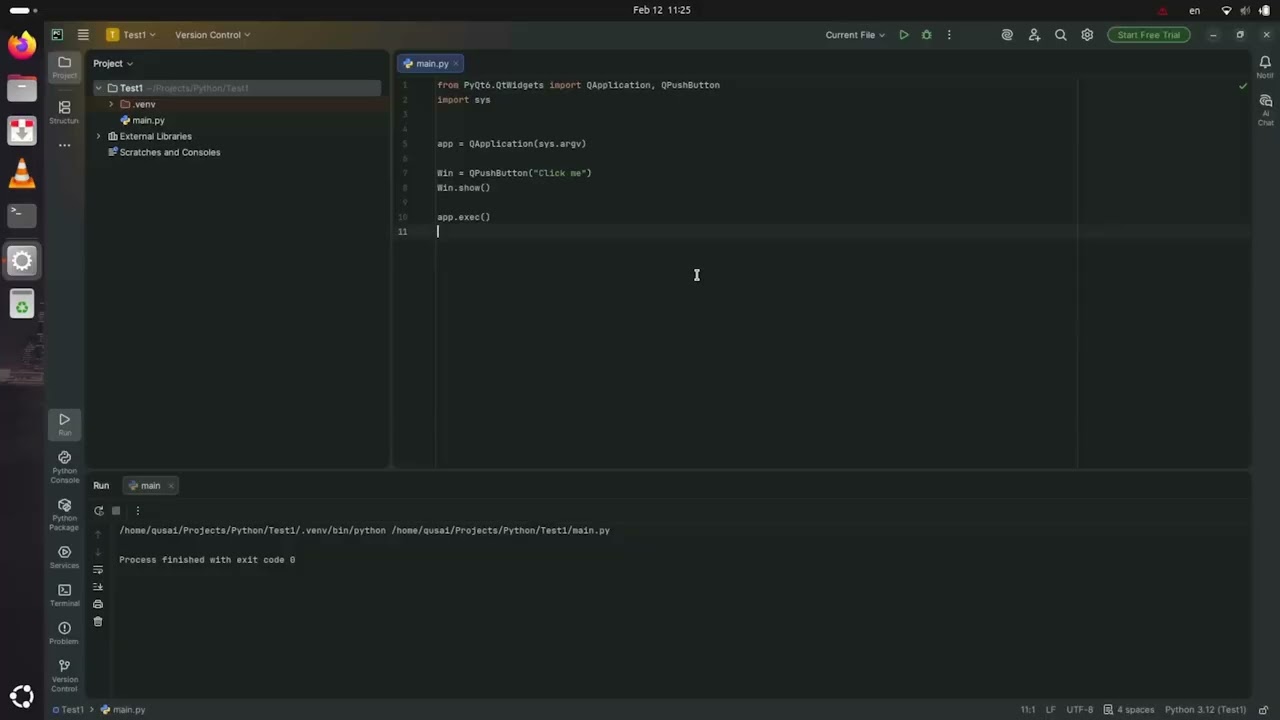1280x720 pixels.
Task: Open the Version Control tool window in the sidebar
Action: point(64,676)
